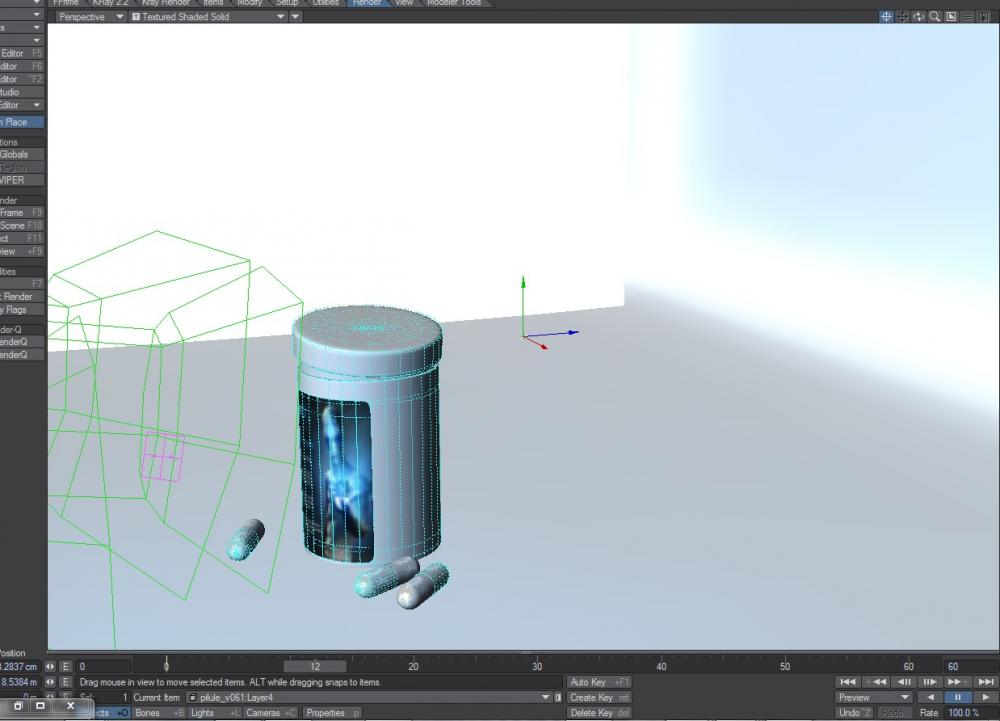
Task: Click the viewport move/pan icon
Action: click(x=903, y=17)
